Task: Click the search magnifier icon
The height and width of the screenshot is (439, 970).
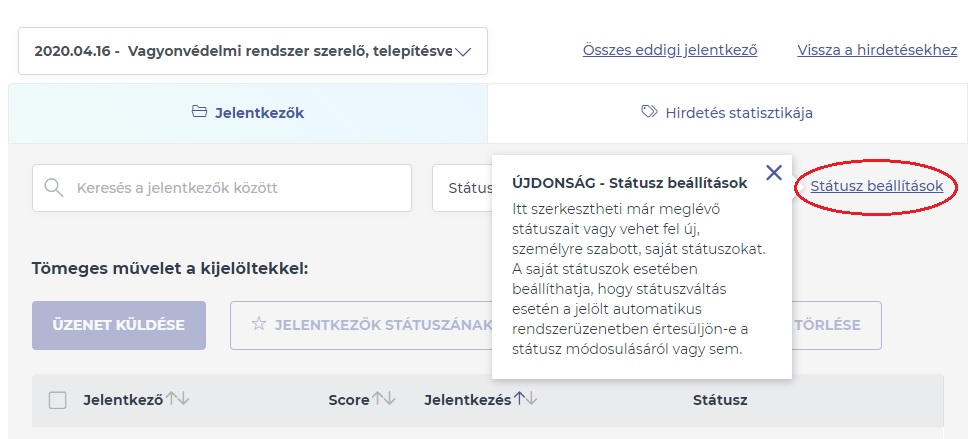Action: click(55, 188)
